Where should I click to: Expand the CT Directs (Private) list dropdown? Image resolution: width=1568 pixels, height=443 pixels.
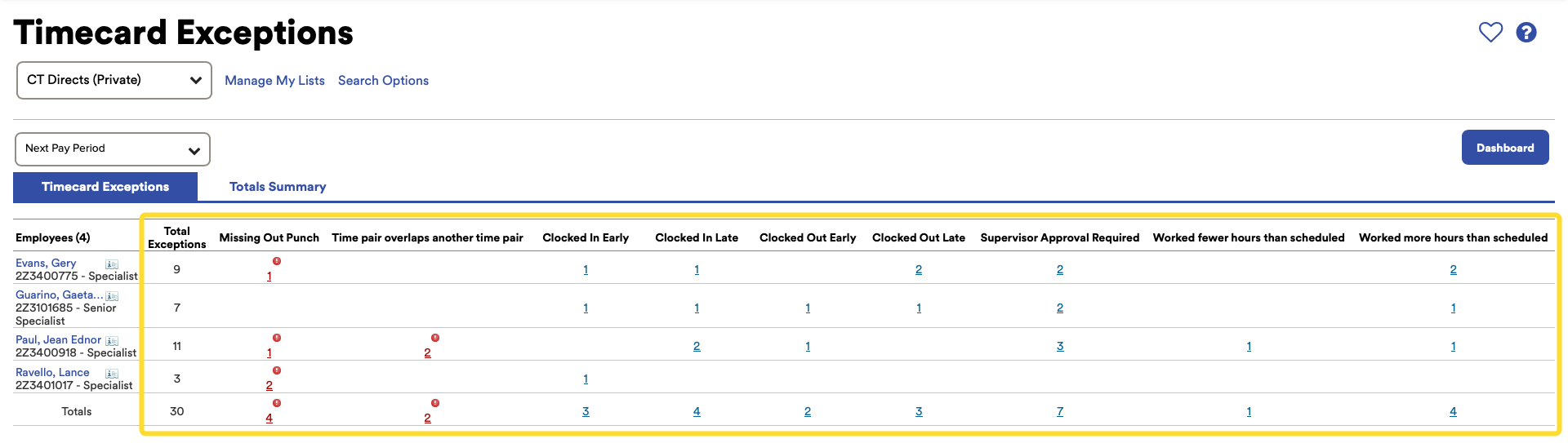[x=114, y=80]
